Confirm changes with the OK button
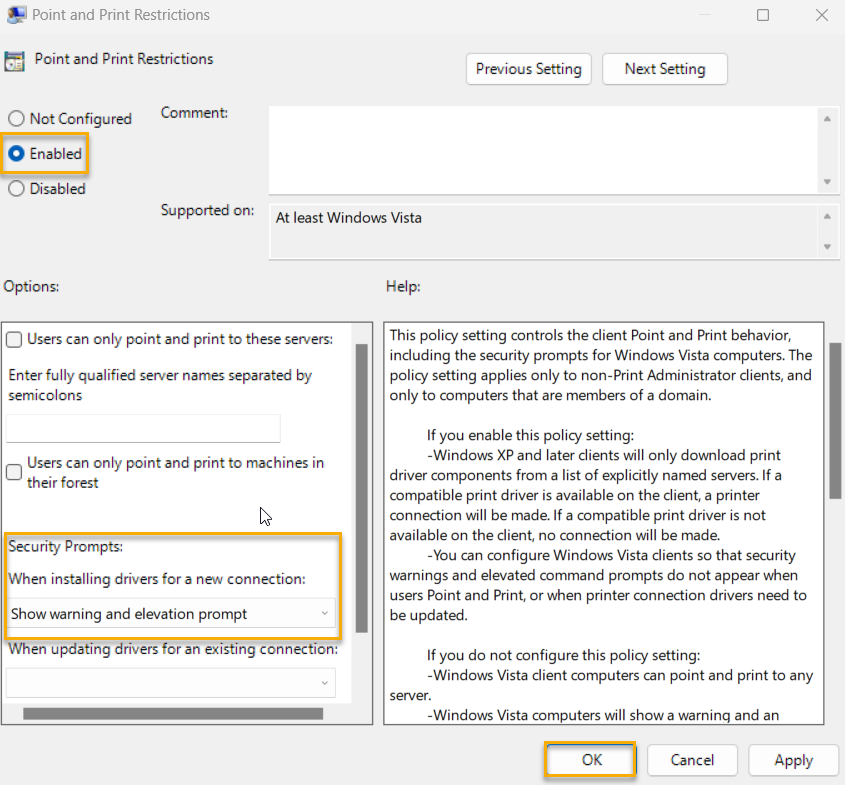 [589, 760]
